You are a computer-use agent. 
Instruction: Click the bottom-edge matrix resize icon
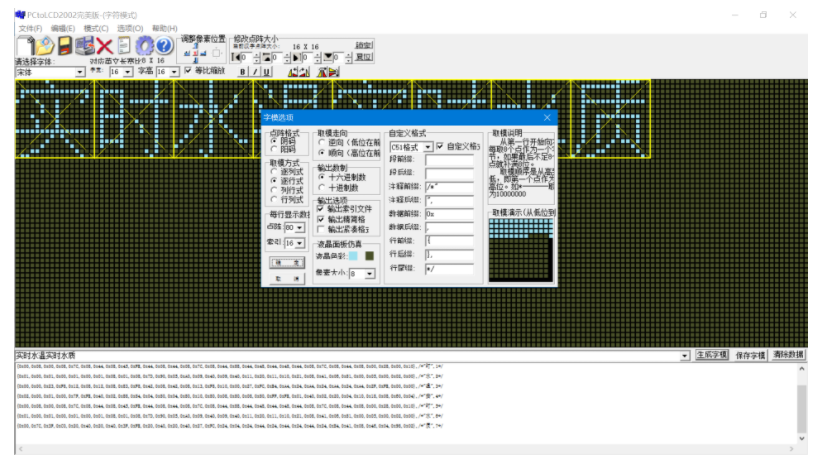tap(328, 57)
